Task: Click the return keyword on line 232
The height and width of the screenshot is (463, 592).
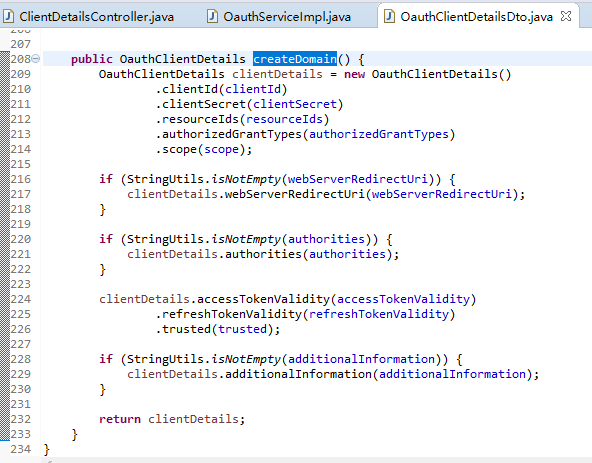Action: [x=120, y=419]
